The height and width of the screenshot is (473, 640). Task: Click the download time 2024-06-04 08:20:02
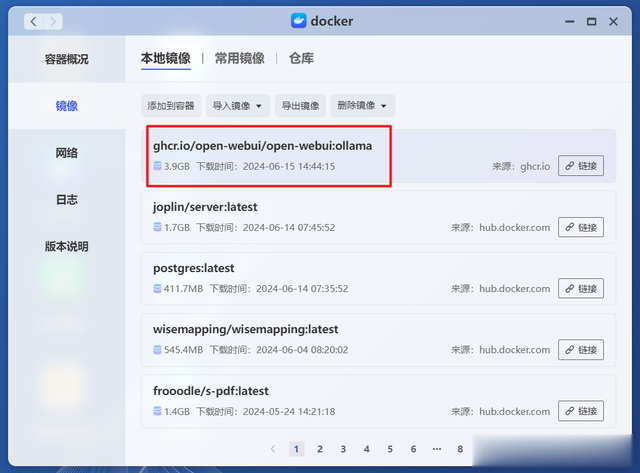302,350
